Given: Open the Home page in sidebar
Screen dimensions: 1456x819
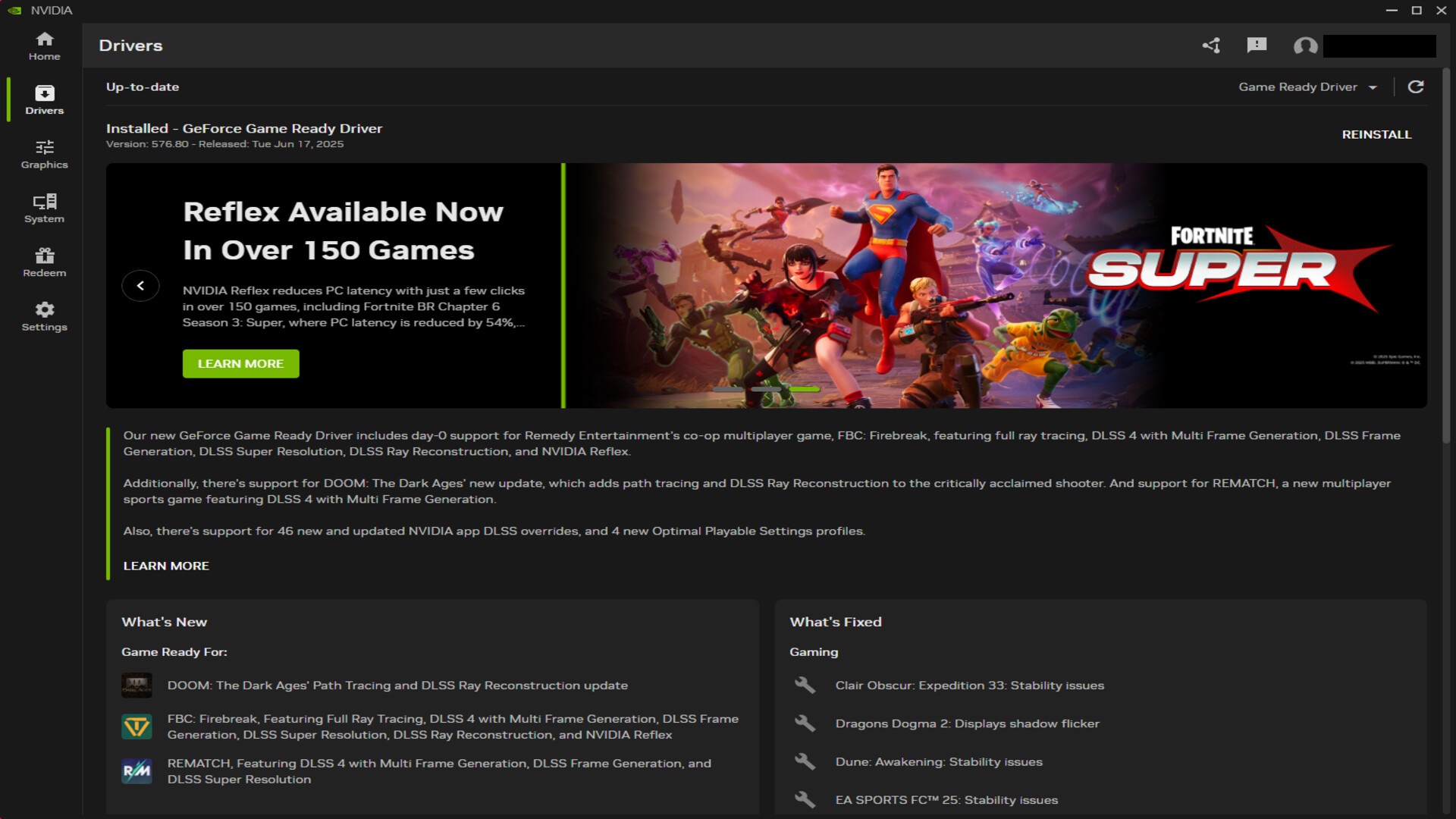Looking at the screenshot, I should (44, 46).
